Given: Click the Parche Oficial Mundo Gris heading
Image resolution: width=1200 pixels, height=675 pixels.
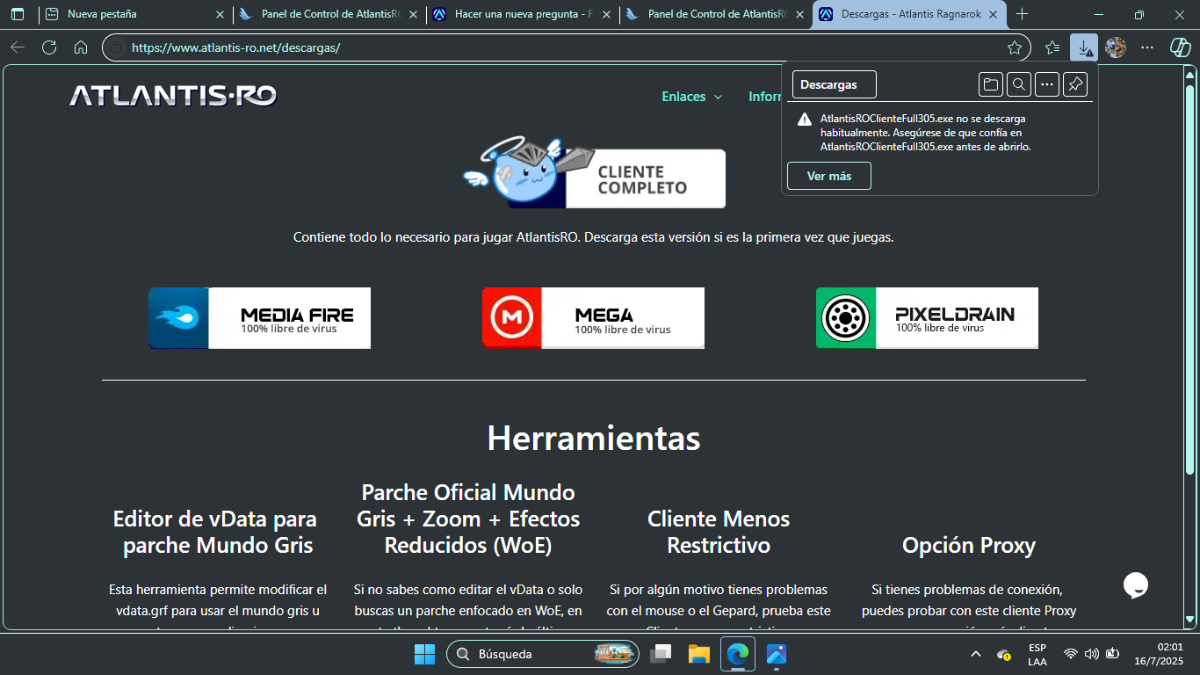Looking at the screenshot, I should pyautogui.click(x=468, y=519).
